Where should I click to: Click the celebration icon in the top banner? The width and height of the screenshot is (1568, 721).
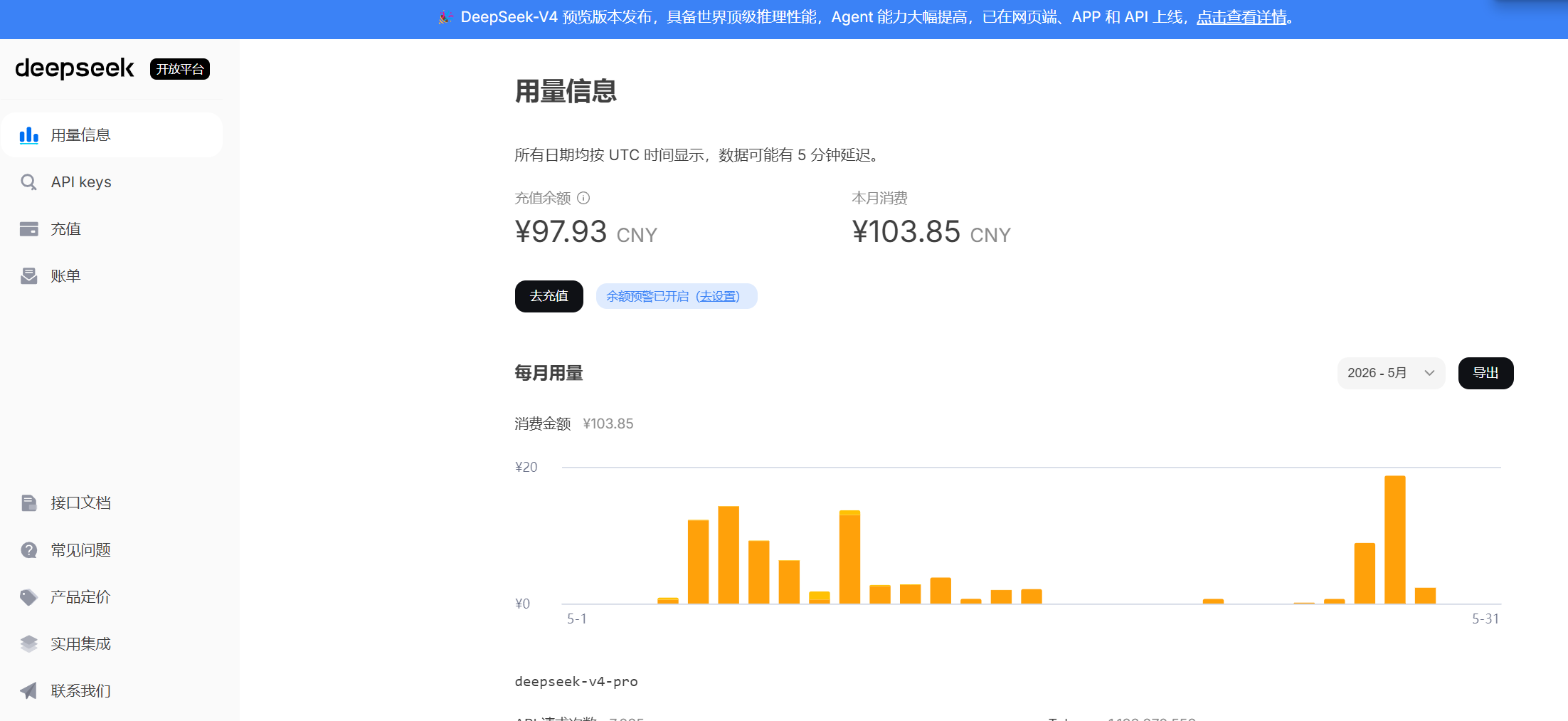click(x=445, y=17)
